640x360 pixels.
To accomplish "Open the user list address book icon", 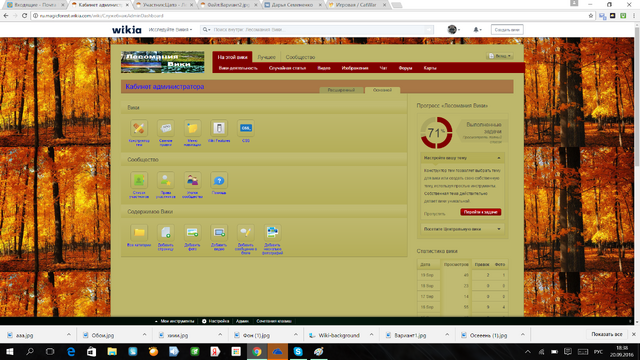I will [139, 180].
